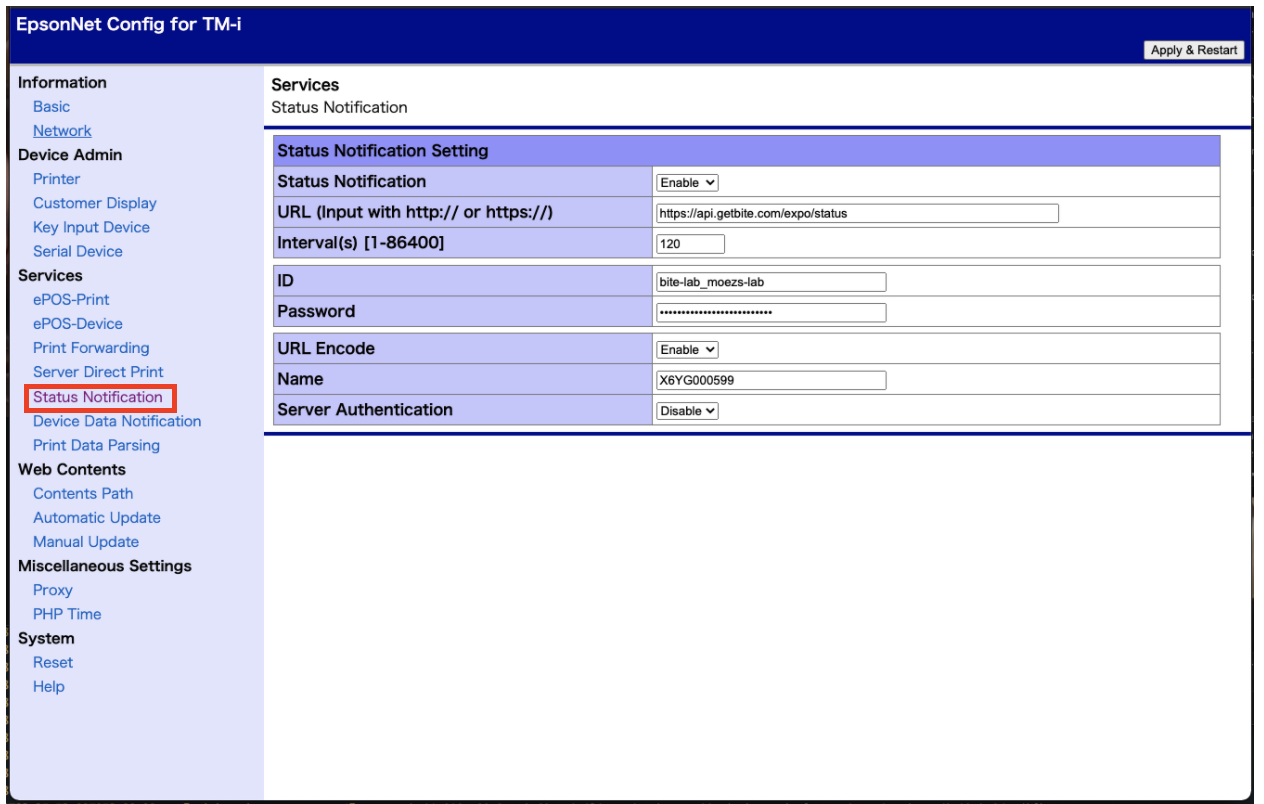This screenshot has height=804, width=1264.
Task: Open Customer Display settings
Action: [x=95, y=203]
